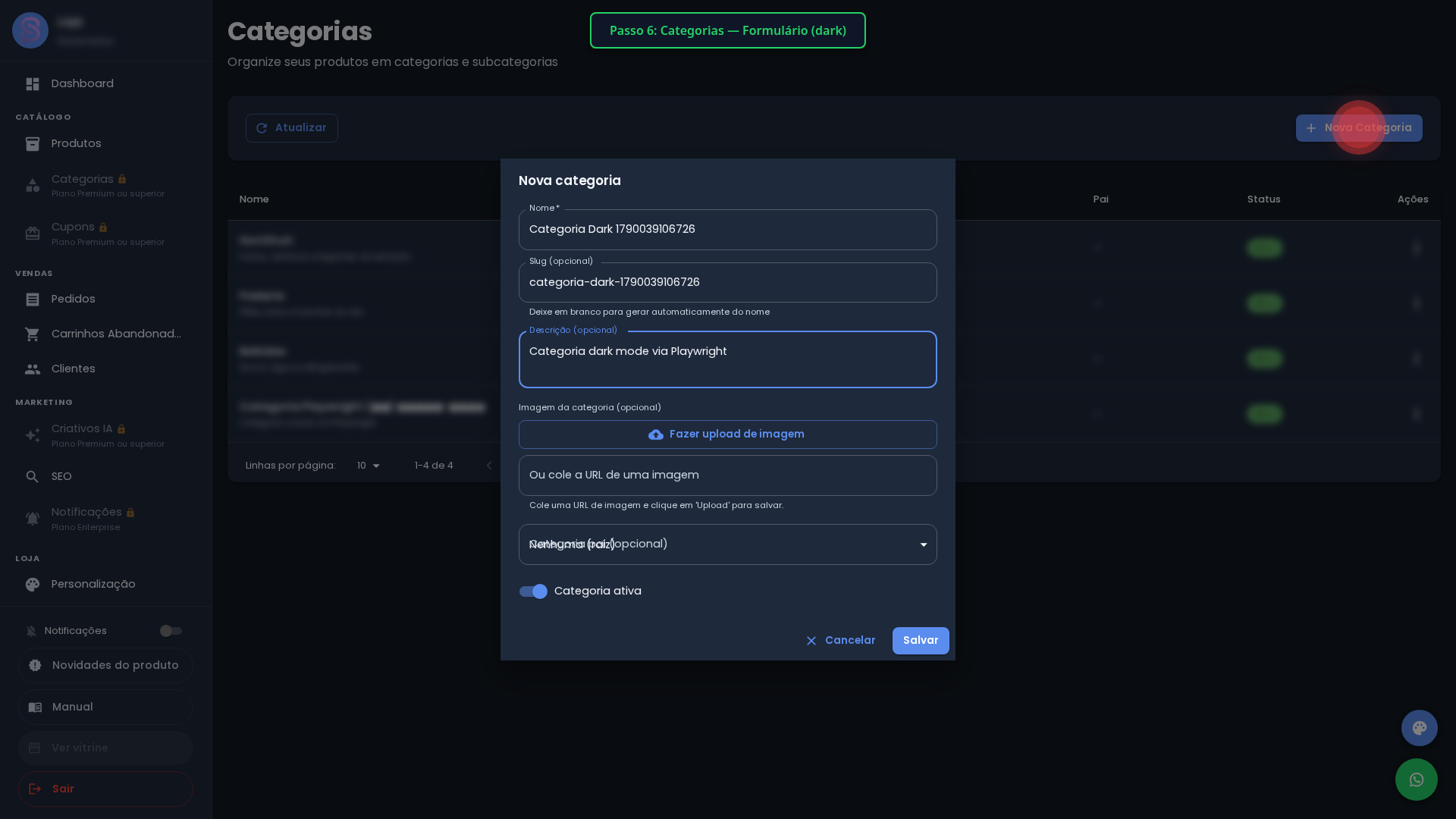The width and height of the screenshot is (1456, 819).
Task: Open the rows per page dropdown
Action: click(x=369, y=466)
